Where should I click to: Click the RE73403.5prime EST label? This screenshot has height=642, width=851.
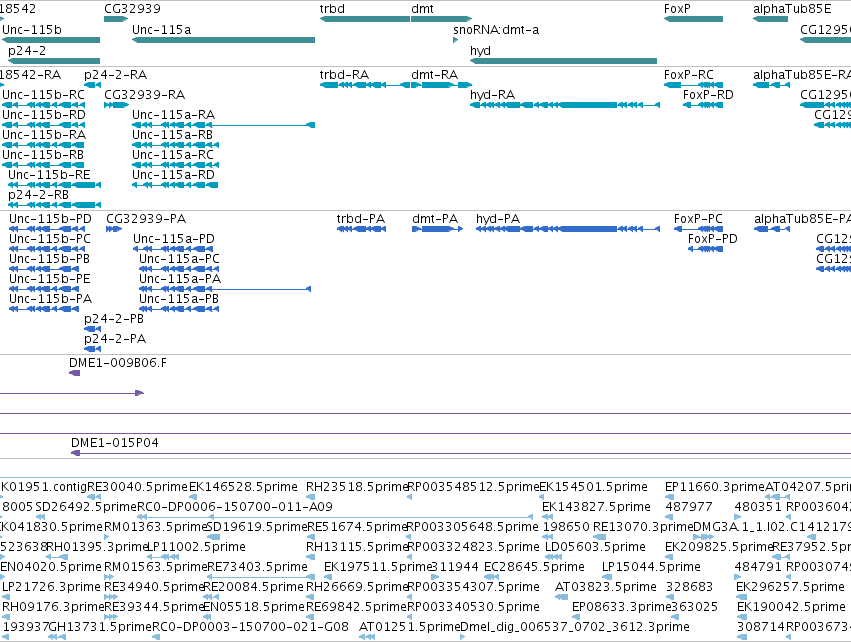[257, 567]
